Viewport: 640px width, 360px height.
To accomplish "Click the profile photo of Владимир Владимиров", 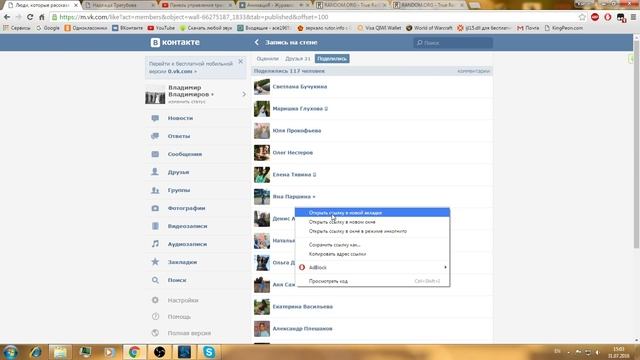I will [155, 94].
